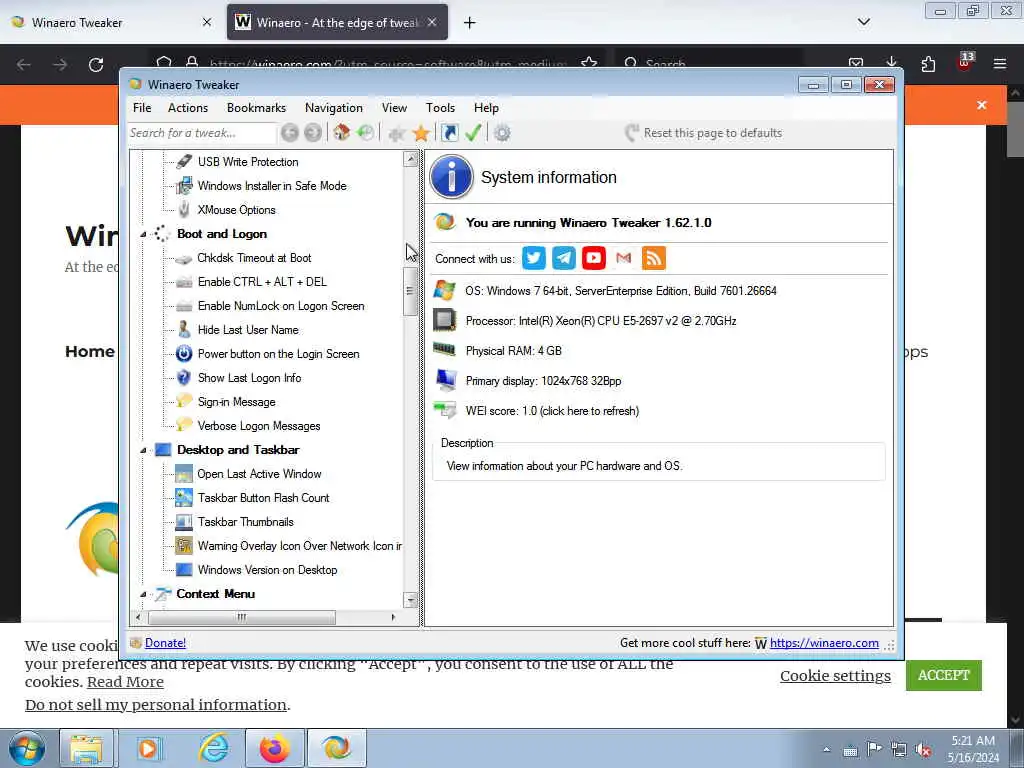Click Firefox reload page icon

coord(96,65)
